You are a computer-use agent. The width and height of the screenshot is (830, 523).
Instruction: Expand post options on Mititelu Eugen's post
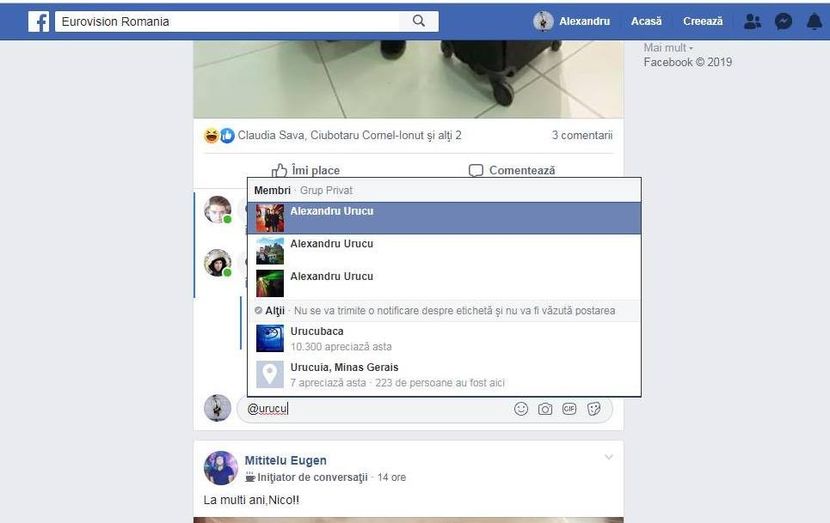[608, 458]
